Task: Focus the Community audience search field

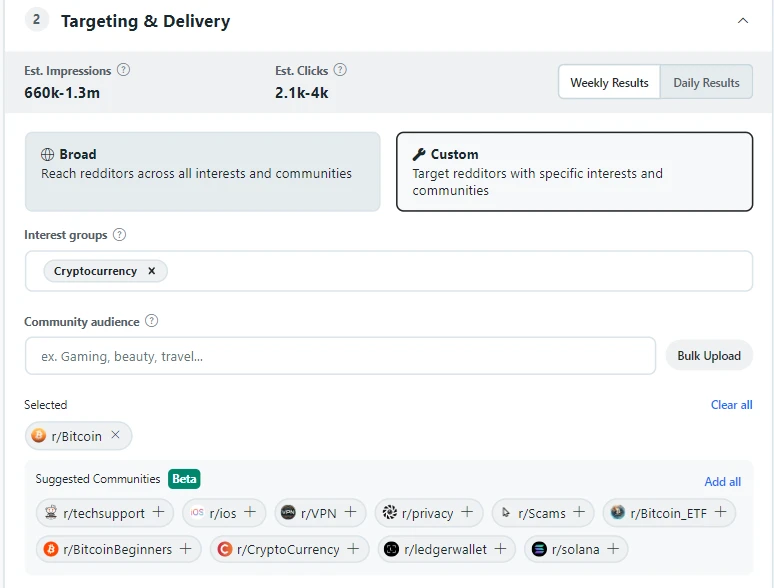Action: [340, 356]
